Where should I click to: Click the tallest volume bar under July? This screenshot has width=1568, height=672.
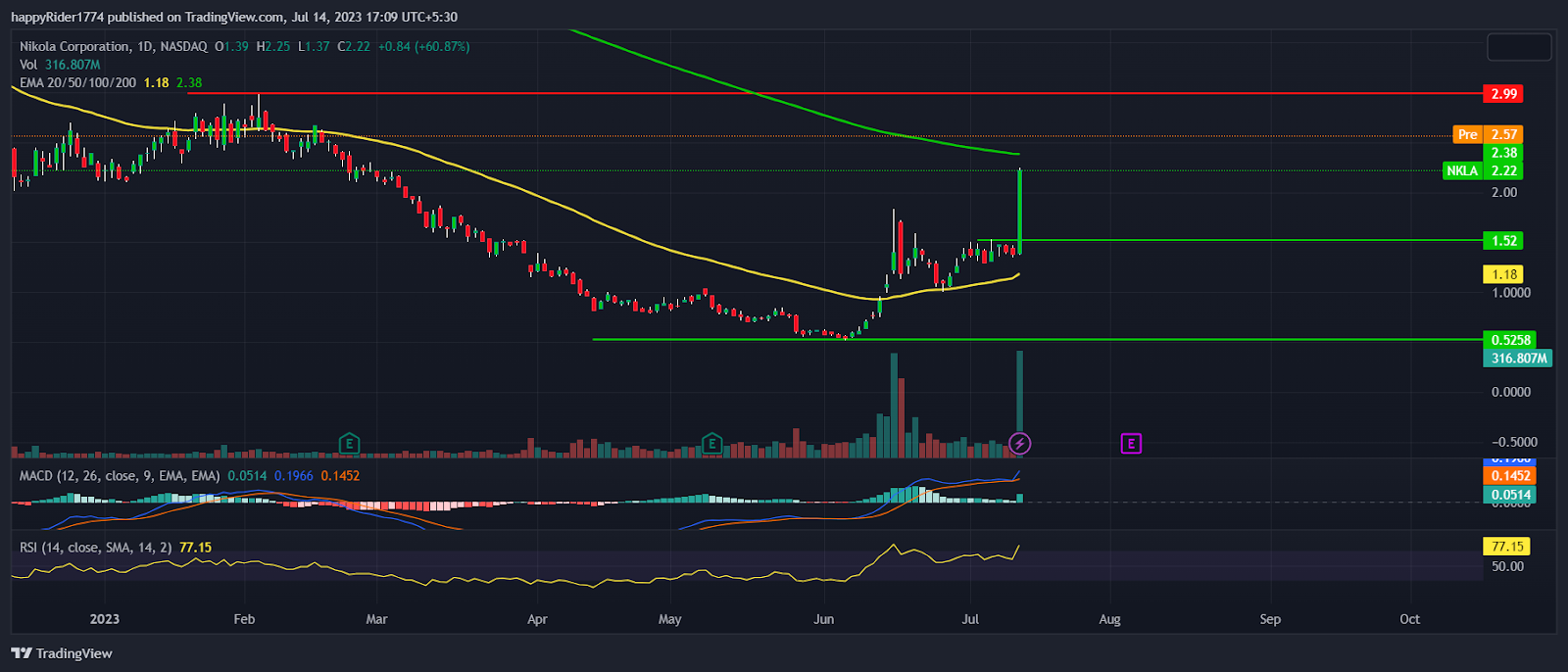1020,404
